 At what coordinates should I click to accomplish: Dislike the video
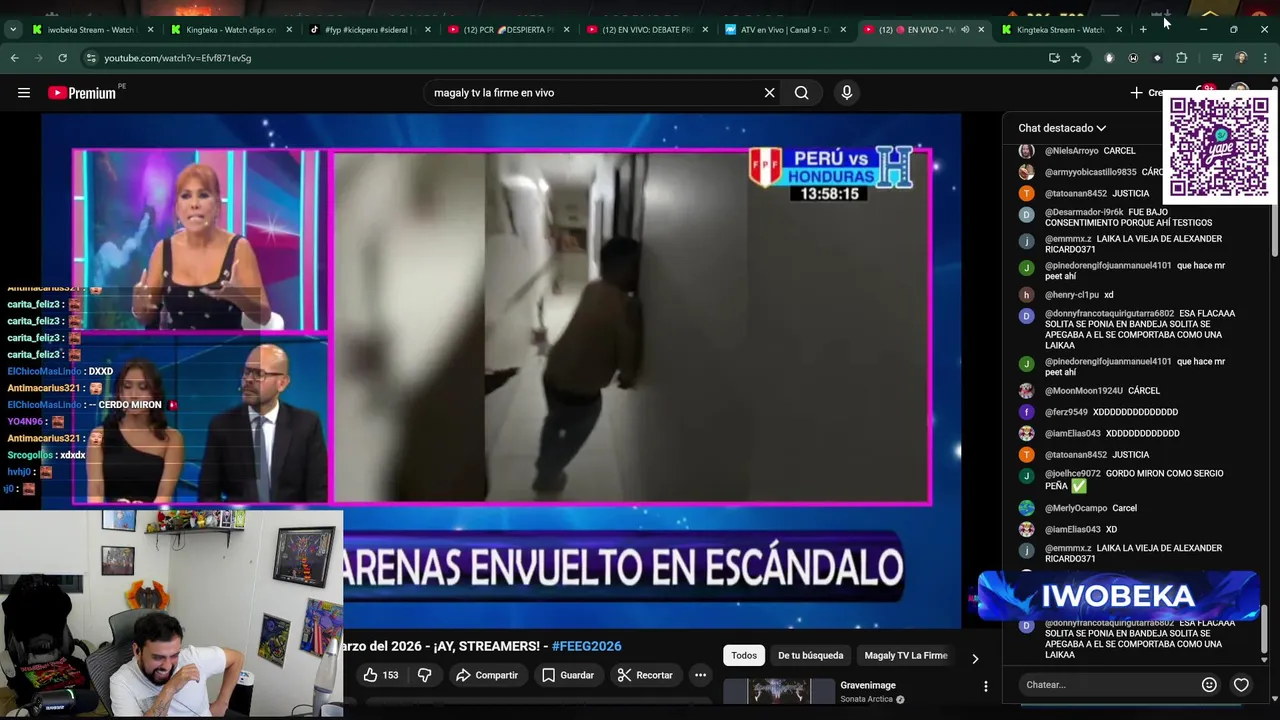point(424,675)
